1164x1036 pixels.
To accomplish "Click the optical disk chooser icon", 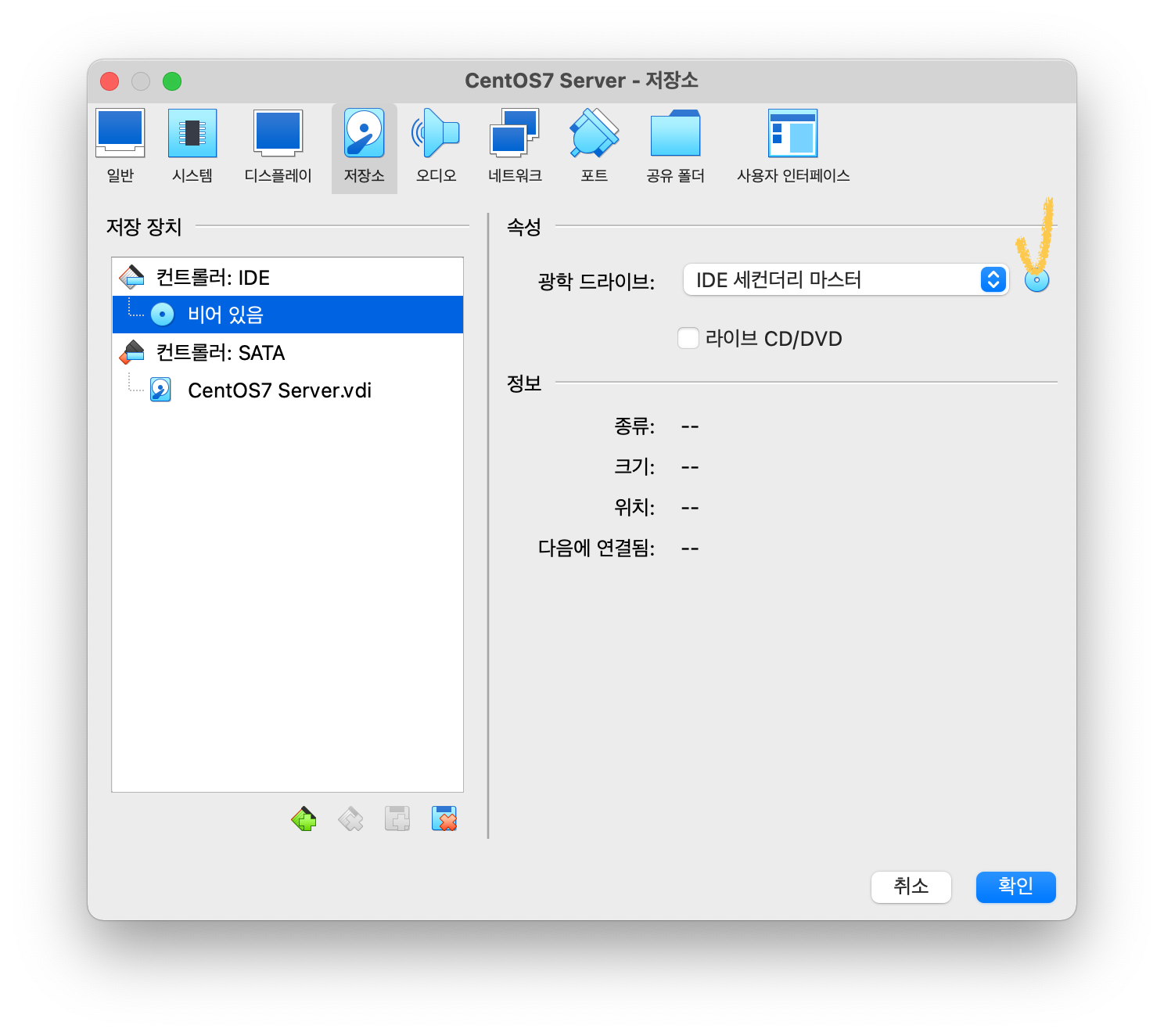I will (1036, 279).
